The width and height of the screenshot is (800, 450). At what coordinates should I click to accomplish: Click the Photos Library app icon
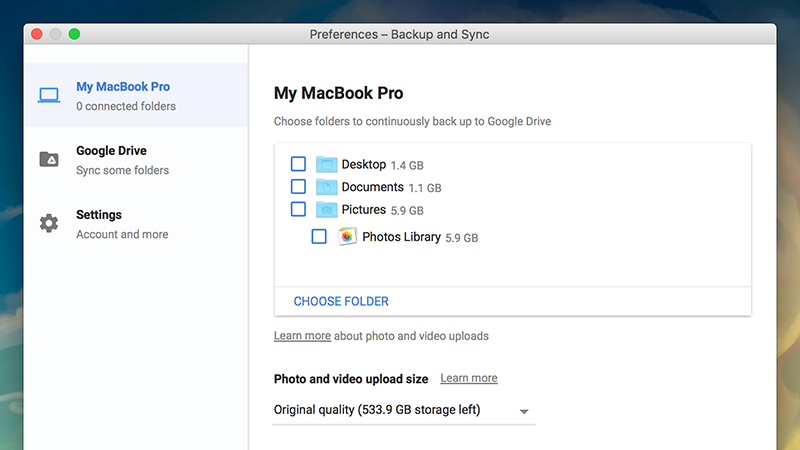tap(347, 236)
